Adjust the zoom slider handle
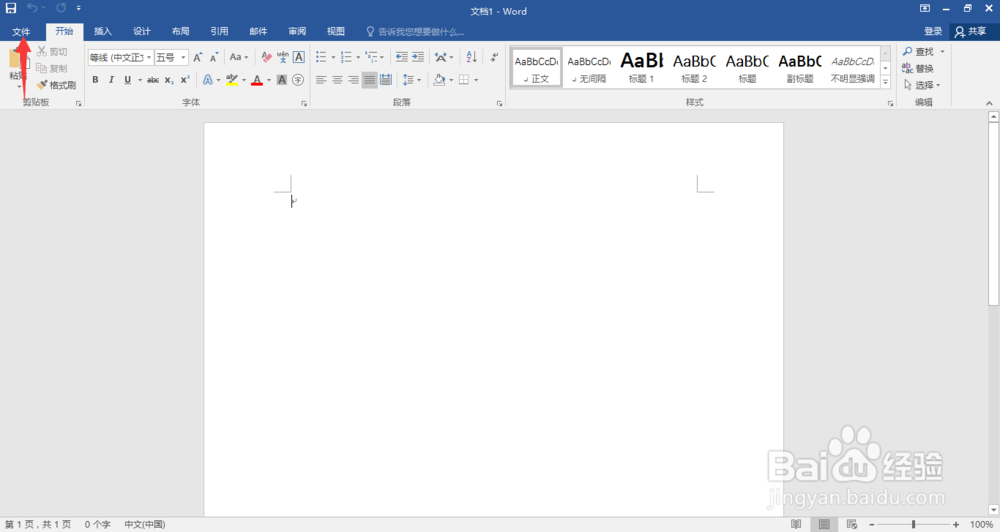The width and height of the screenshot is (1000, 532). tap(913, 524)
